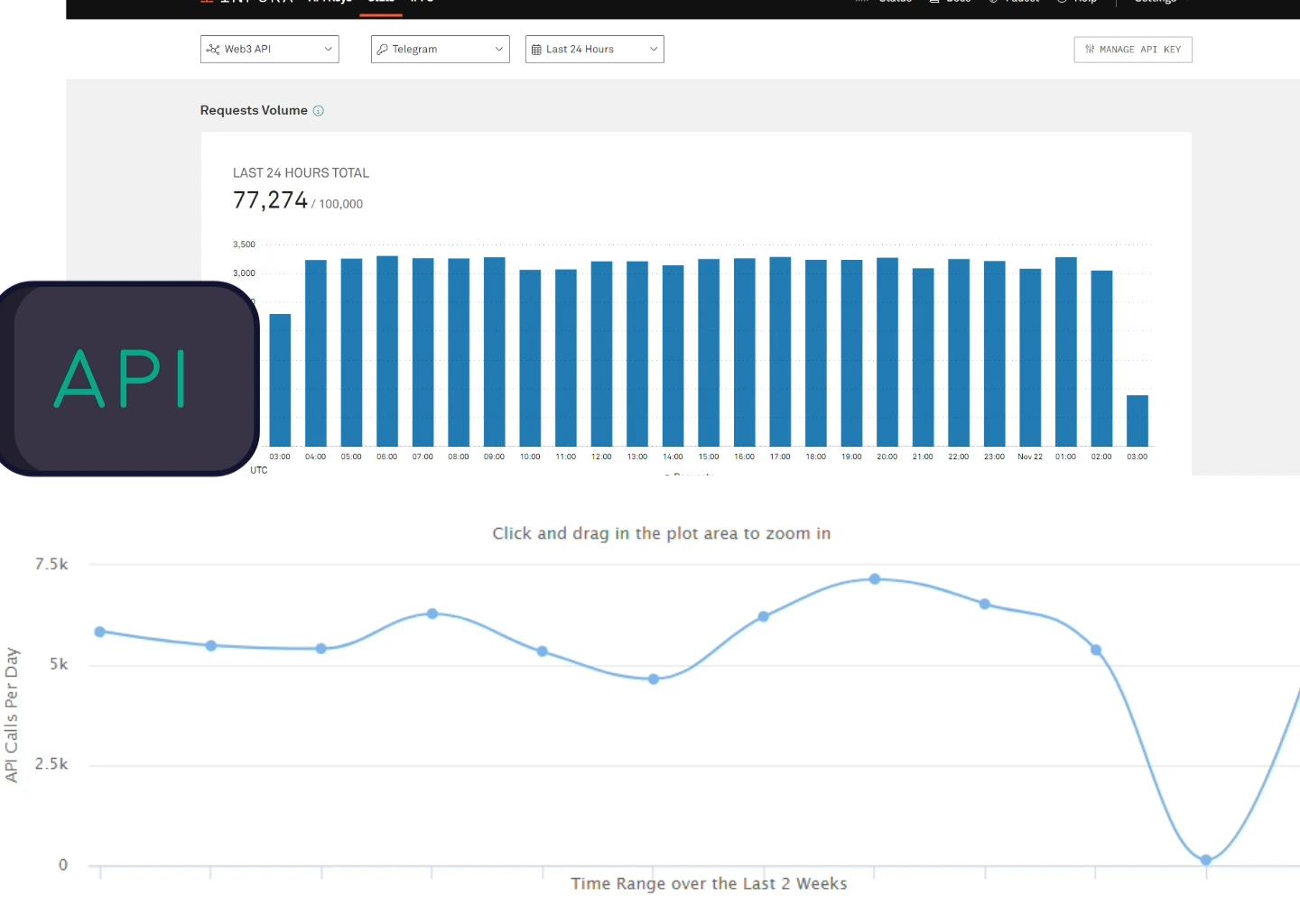Click the network icon in Web3 API selector
1300x924 pixels.
pyautogui.click(x=213, y=50)
